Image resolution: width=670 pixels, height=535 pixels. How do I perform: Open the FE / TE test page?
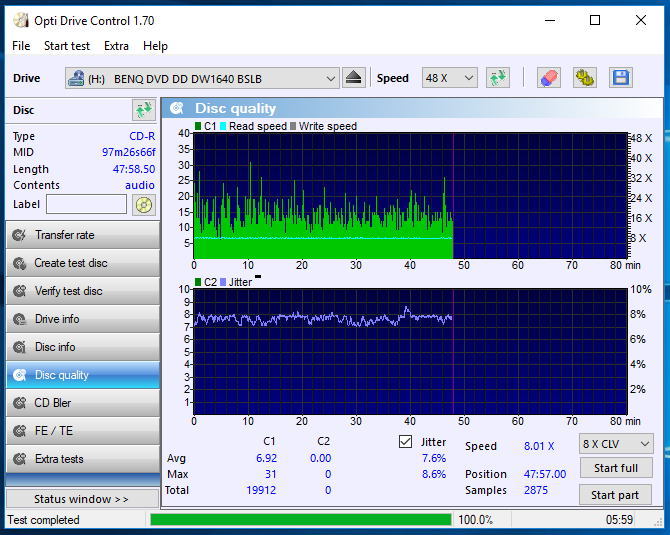point(83,431)
